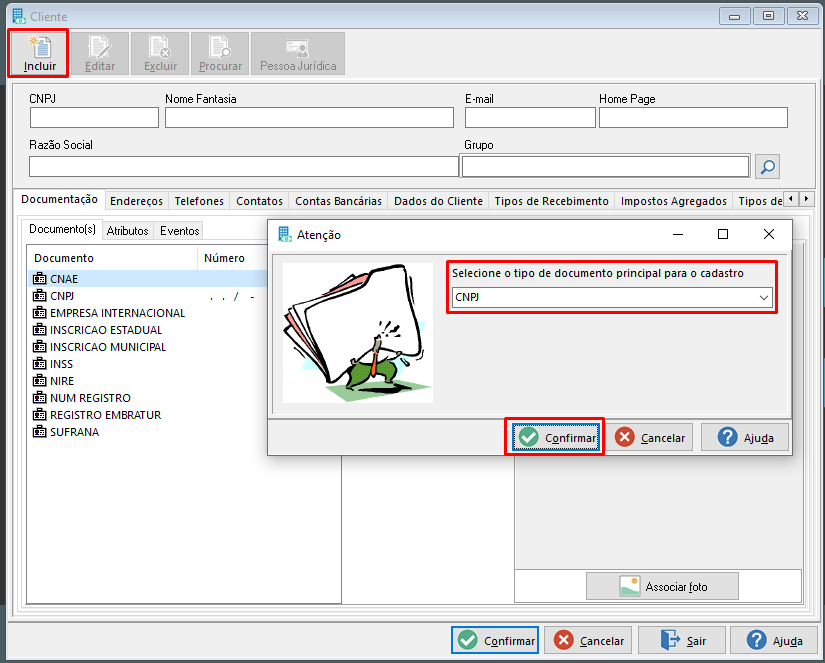Click the E-mail input field

[x=530, y=117]
